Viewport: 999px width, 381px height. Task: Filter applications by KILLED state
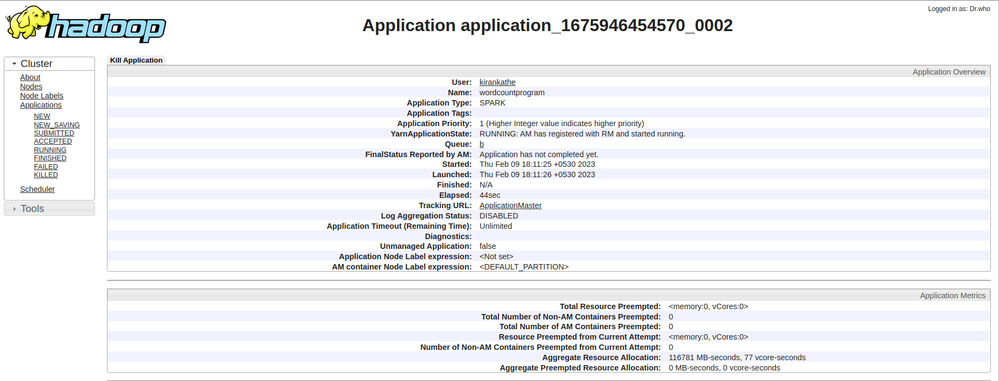tap(46, 175)
